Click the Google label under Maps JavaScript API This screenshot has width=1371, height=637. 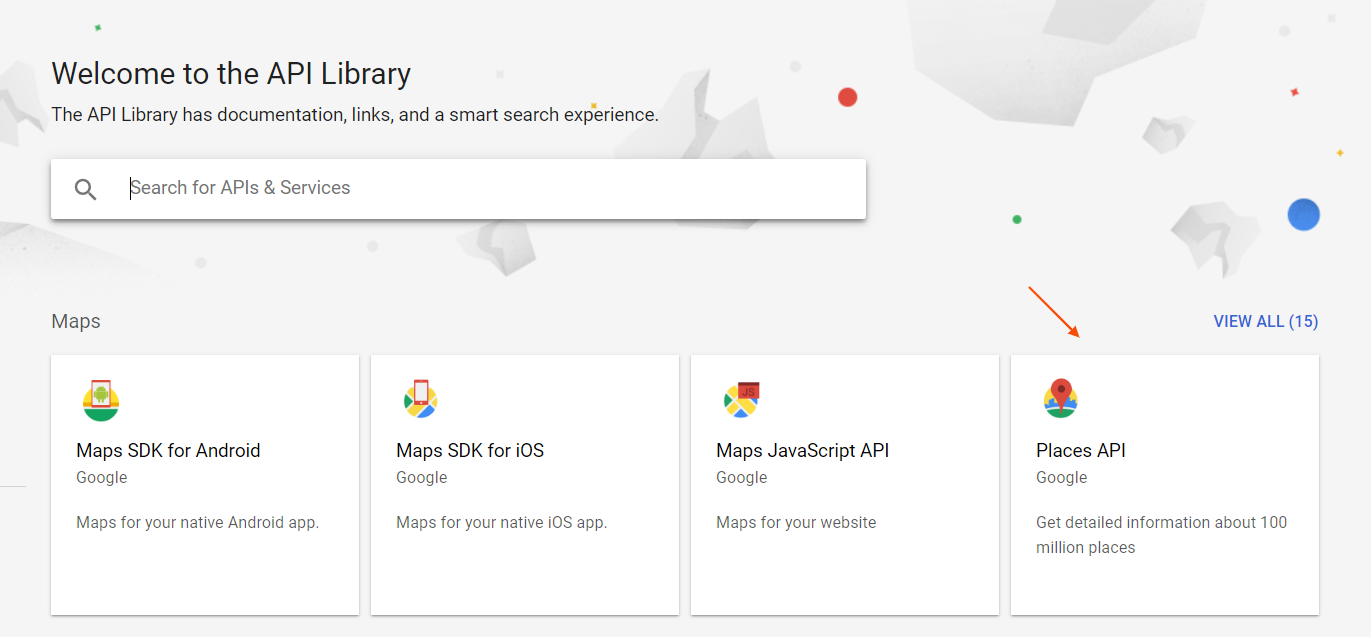(x=741, y=477)
